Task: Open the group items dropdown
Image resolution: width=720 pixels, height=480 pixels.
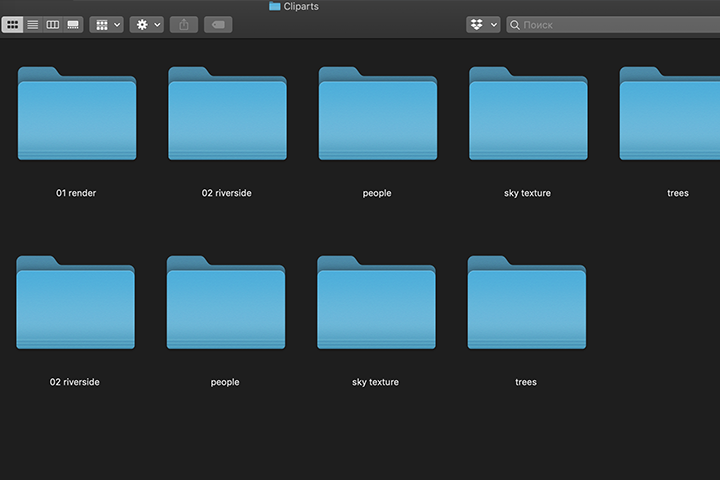Action: pos(107,25)
